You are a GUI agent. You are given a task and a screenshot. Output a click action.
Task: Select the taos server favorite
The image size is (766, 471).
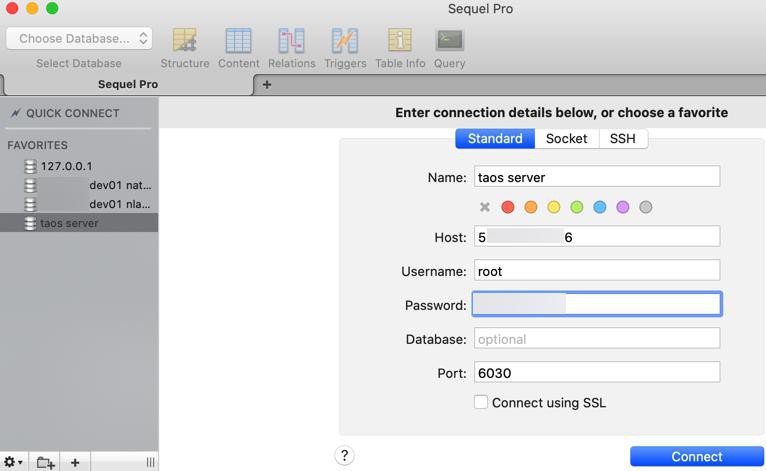[x=79, y=223]
